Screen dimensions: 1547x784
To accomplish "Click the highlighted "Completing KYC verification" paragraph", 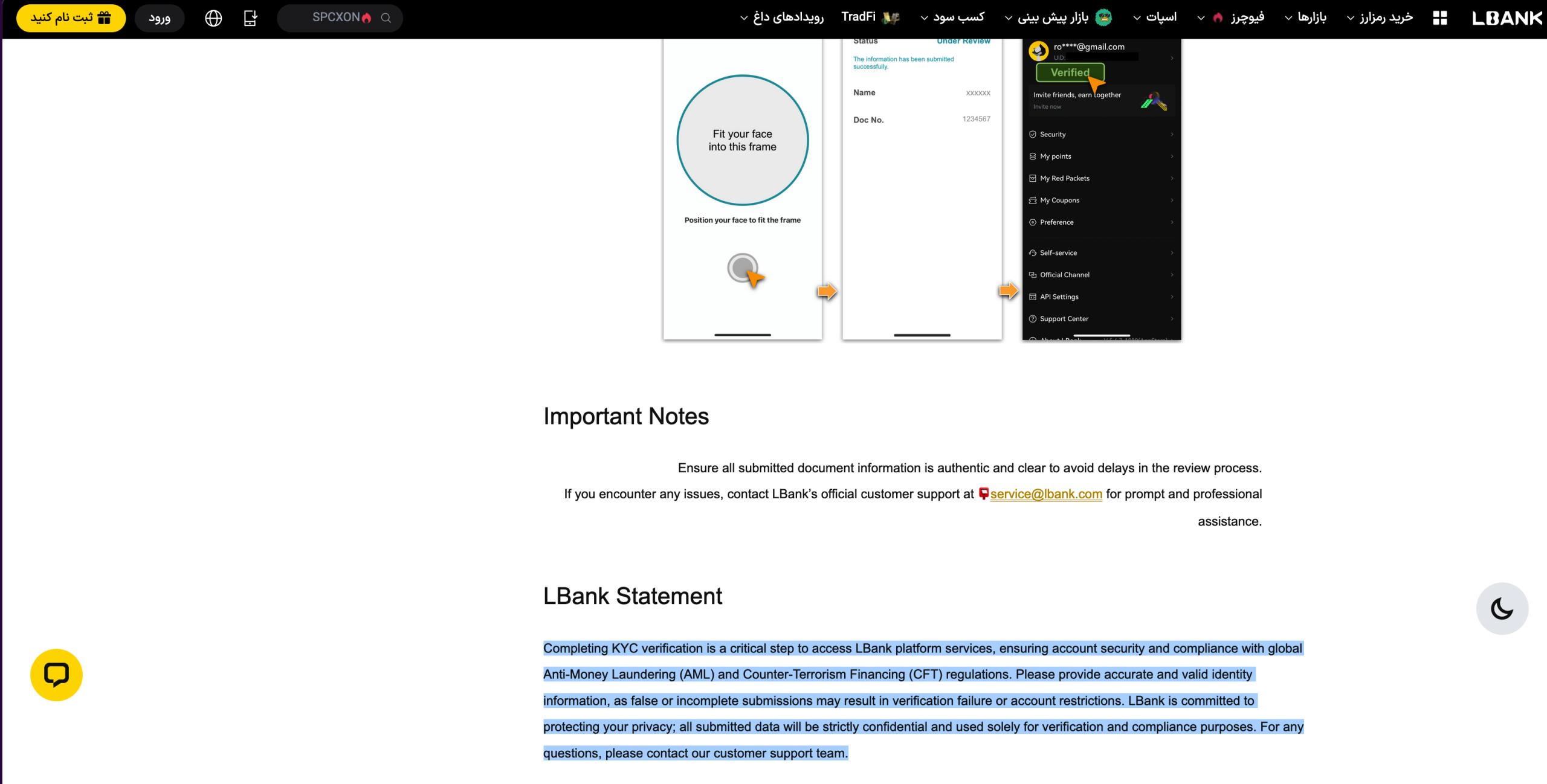I will [x=923, y=701].
